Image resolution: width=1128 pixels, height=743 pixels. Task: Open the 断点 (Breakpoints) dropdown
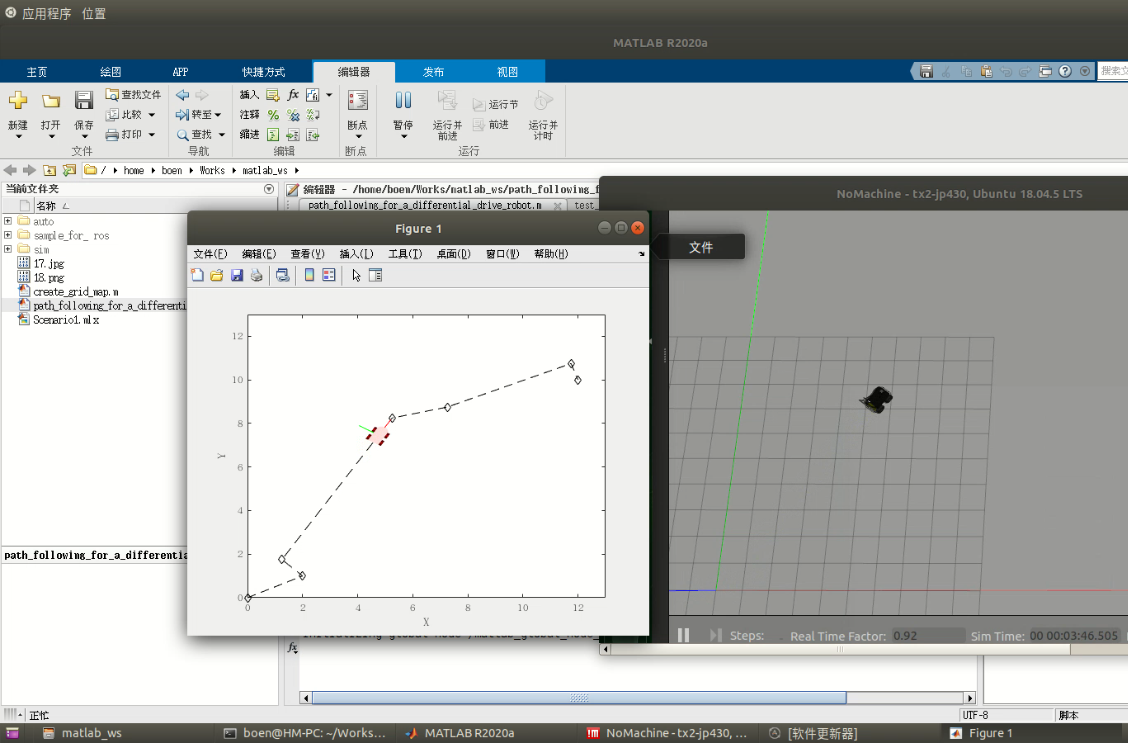pyautogui.click(x=358, y=137)
